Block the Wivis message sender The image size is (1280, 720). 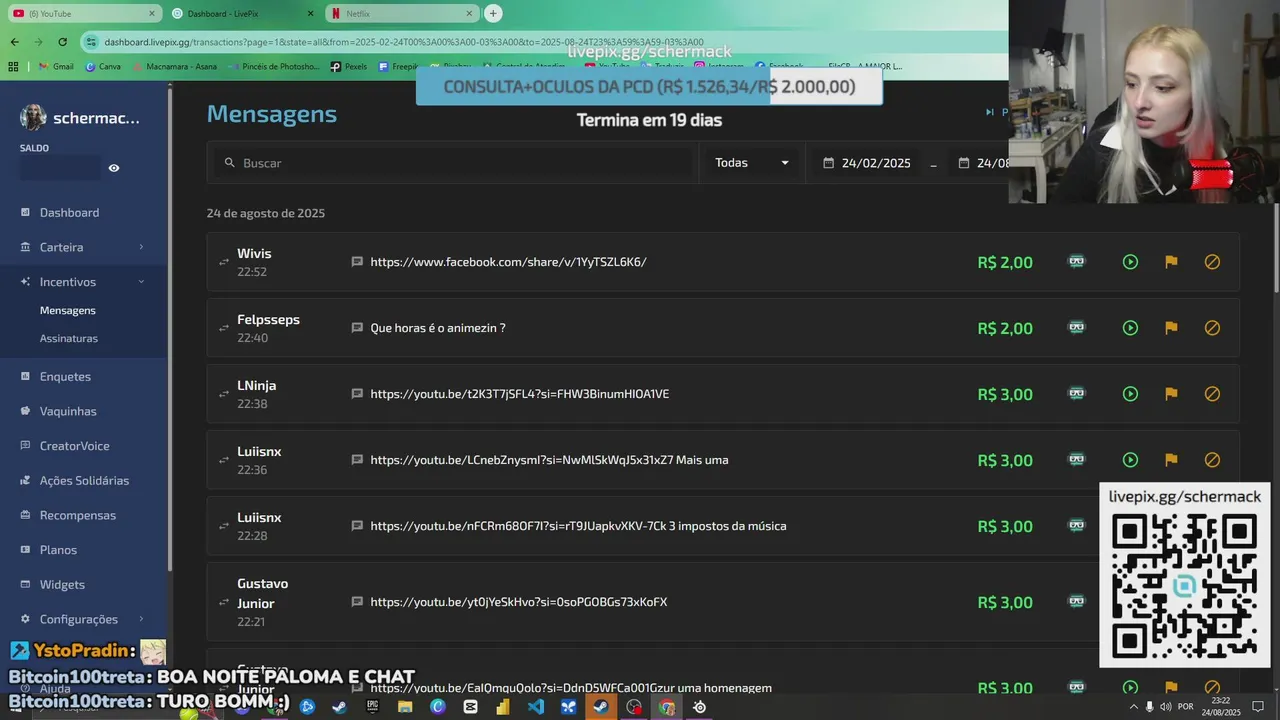click(x=1212, y=262)
